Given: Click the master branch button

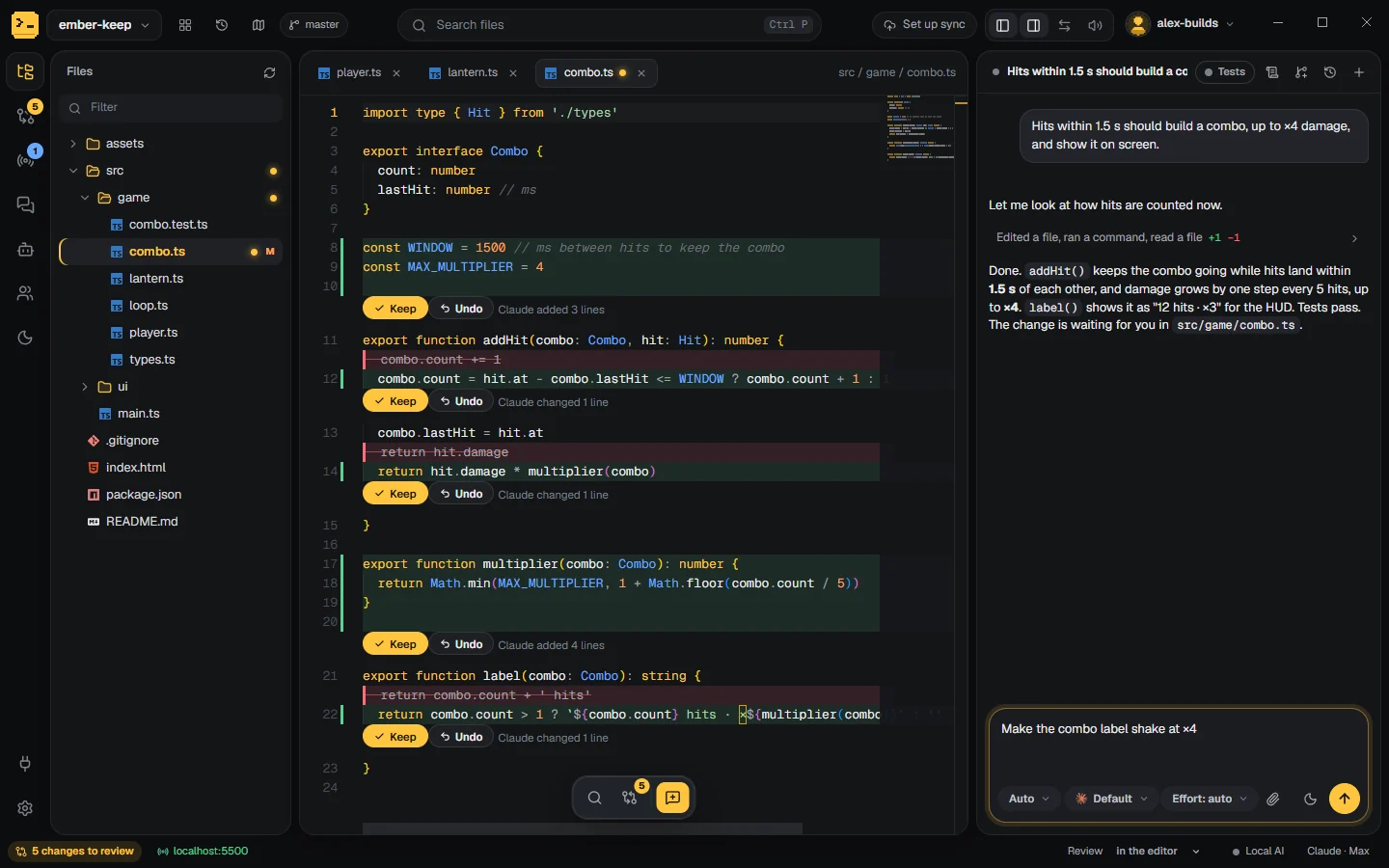Looking at the screenshot, I should 313,25.
